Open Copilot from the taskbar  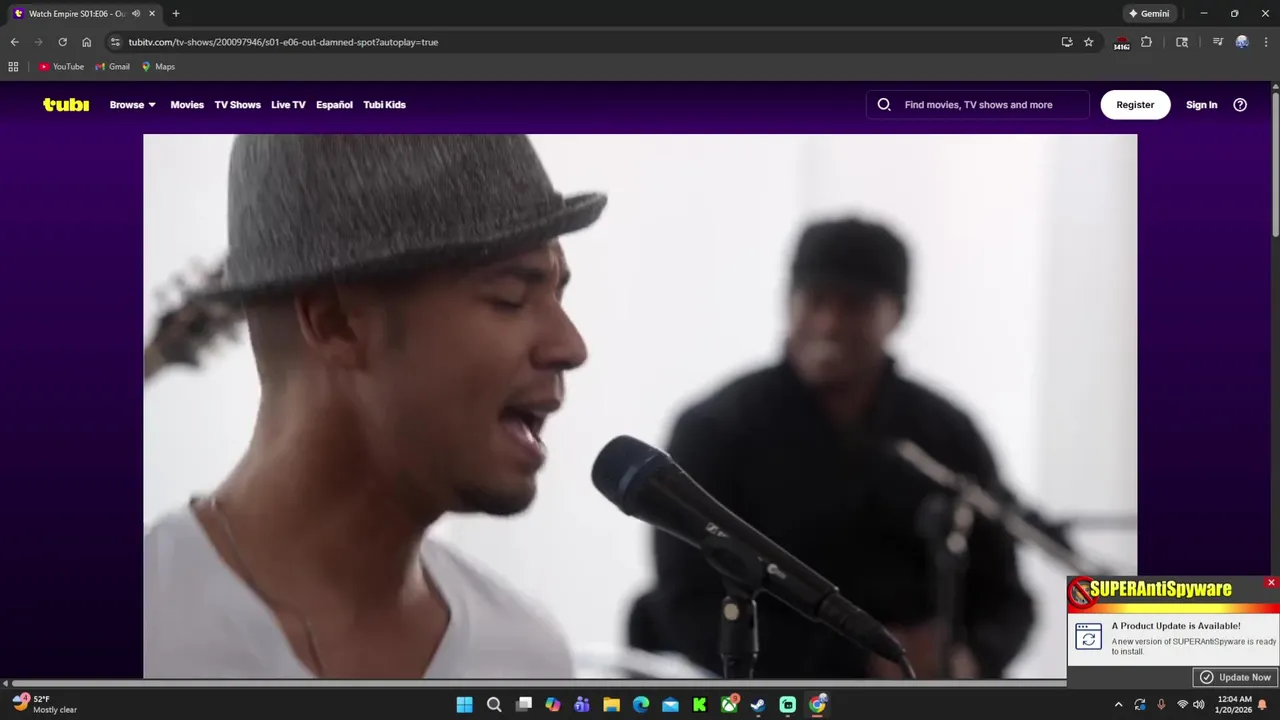[x=553, y=705]
